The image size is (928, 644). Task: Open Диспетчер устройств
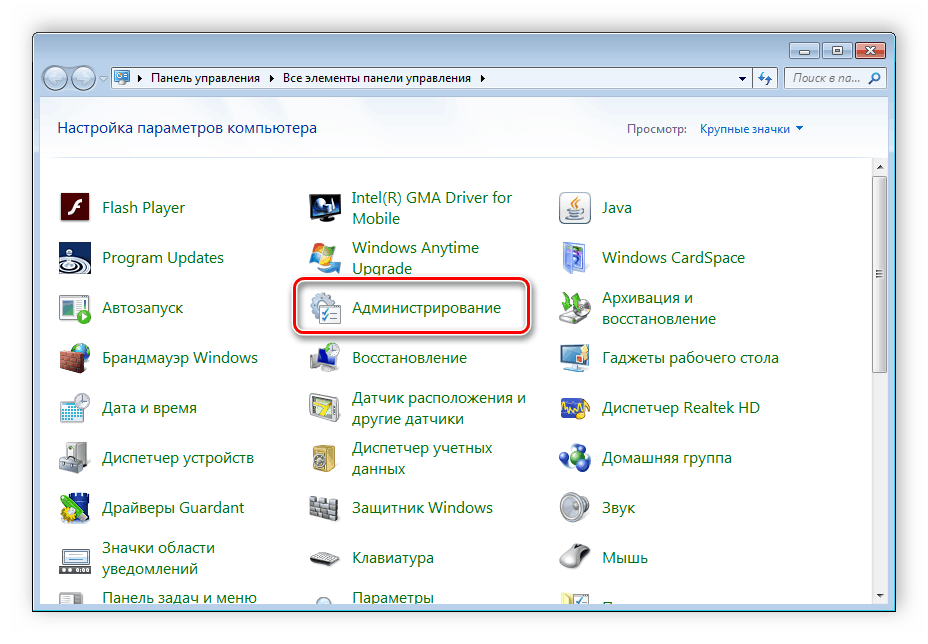tap(181, 457)
